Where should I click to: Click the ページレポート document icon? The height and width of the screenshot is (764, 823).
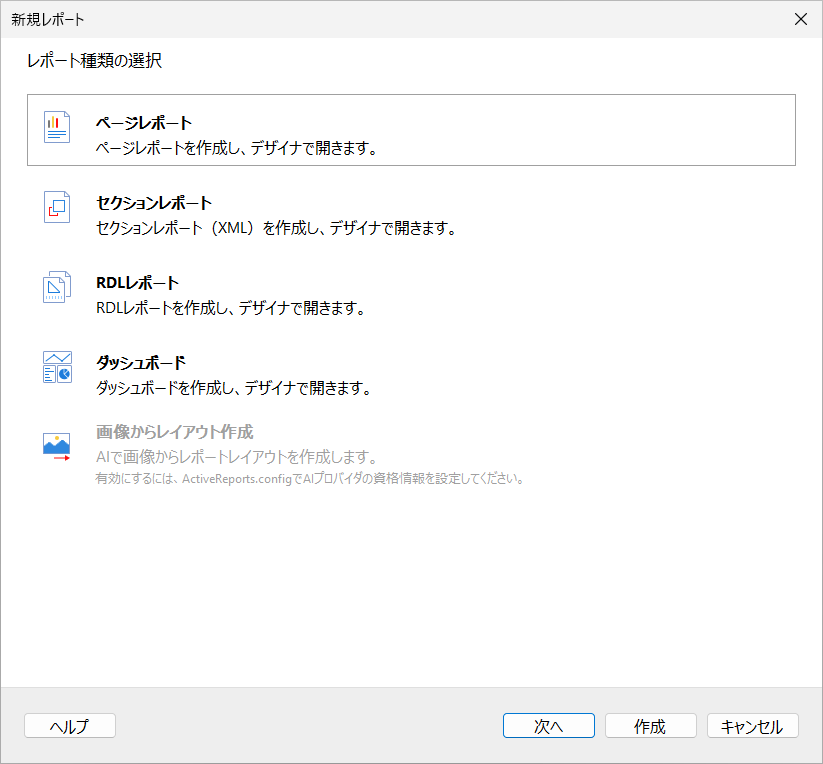[x=57, y=127]
